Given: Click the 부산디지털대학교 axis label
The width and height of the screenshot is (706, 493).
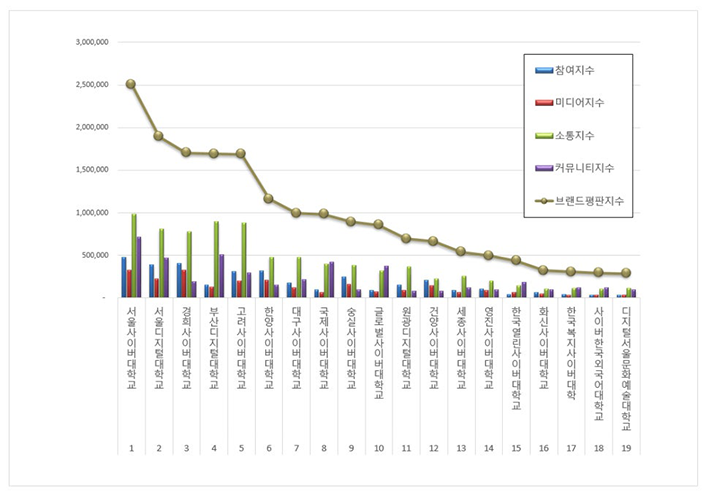Looking at the screenshot, I should pos(214,348).
